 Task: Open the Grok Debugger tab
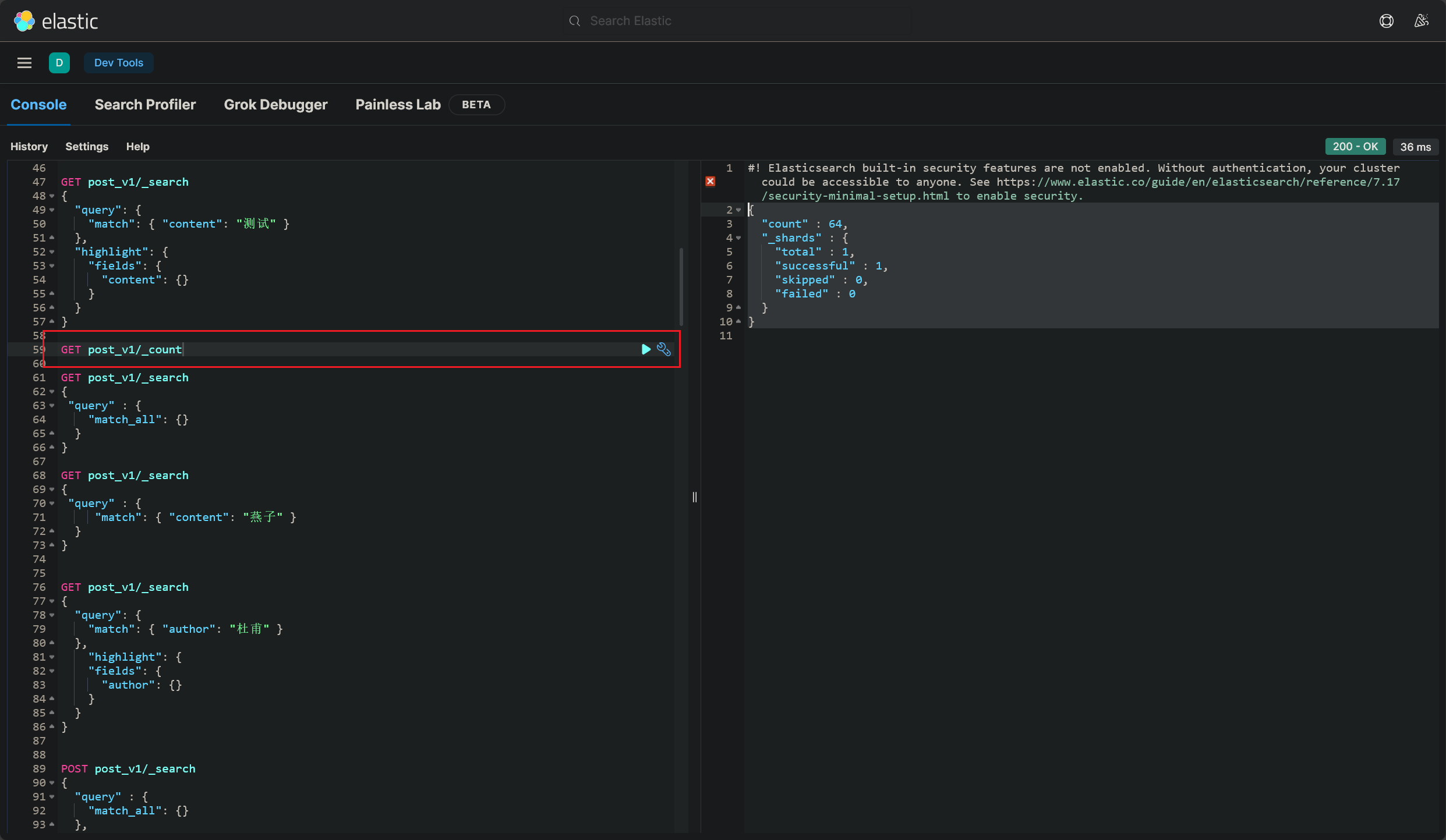tap(276, 105)
